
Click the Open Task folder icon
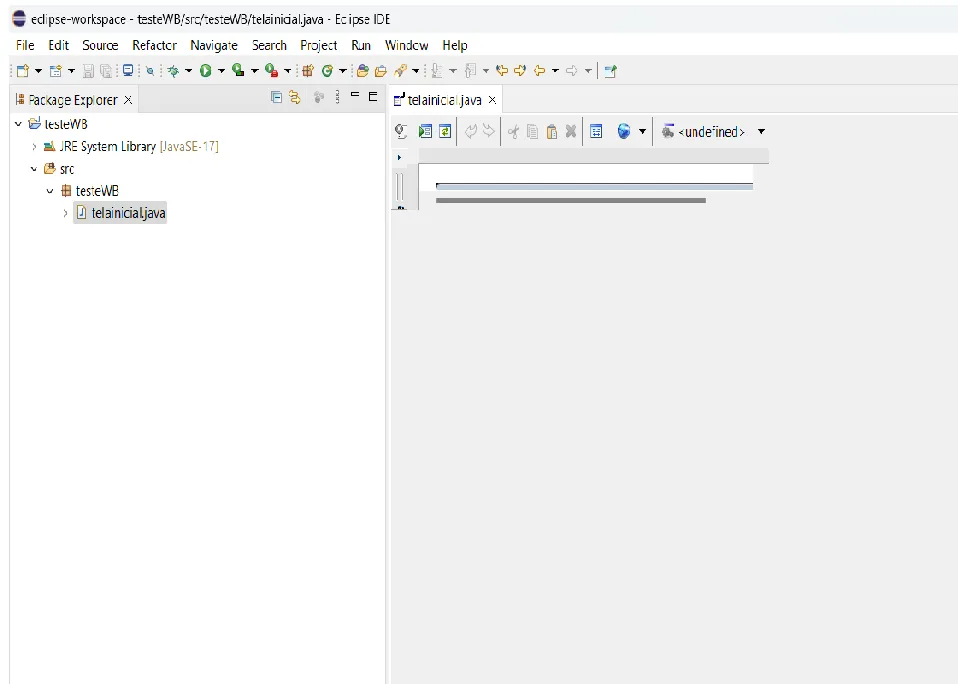click(x=381, y=71)
